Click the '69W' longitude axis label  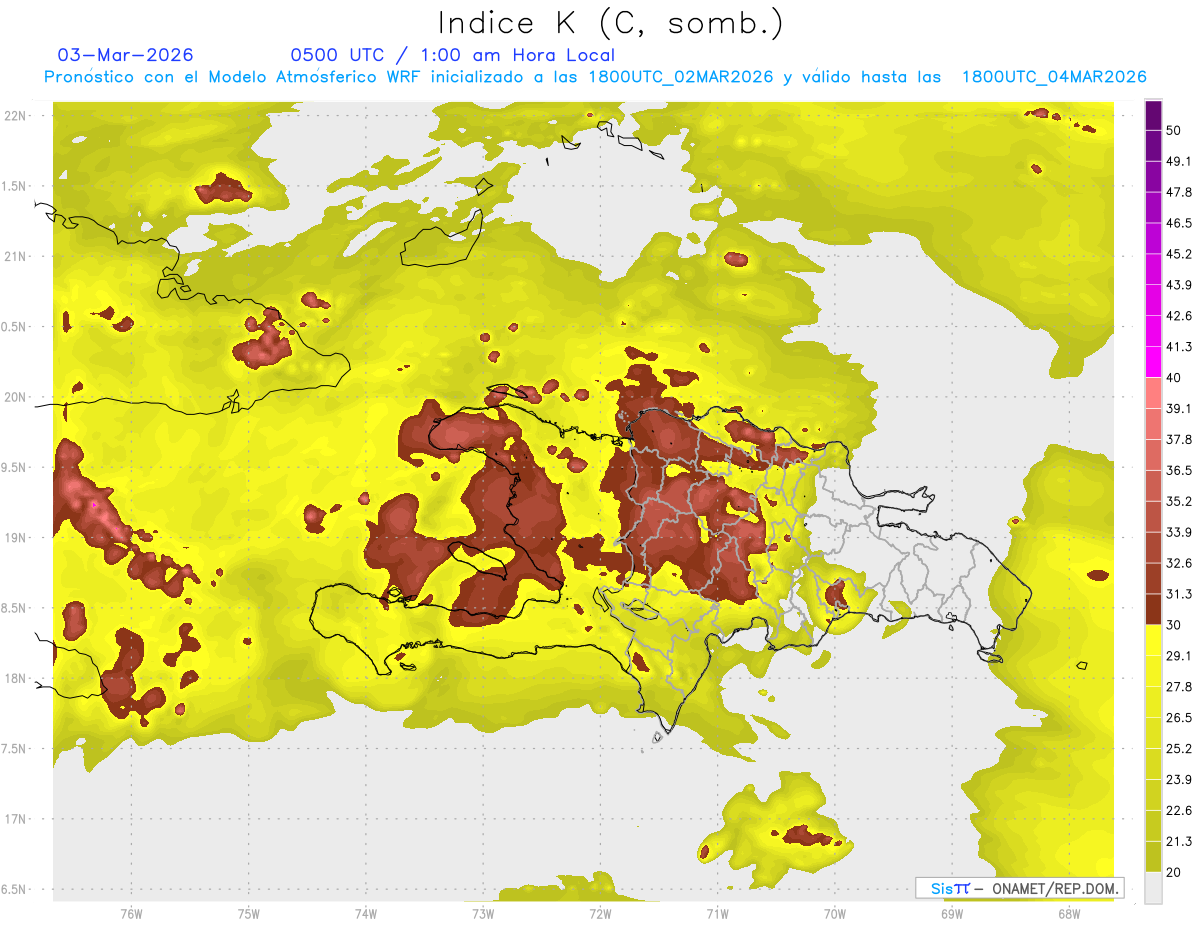tap(952, 913)
